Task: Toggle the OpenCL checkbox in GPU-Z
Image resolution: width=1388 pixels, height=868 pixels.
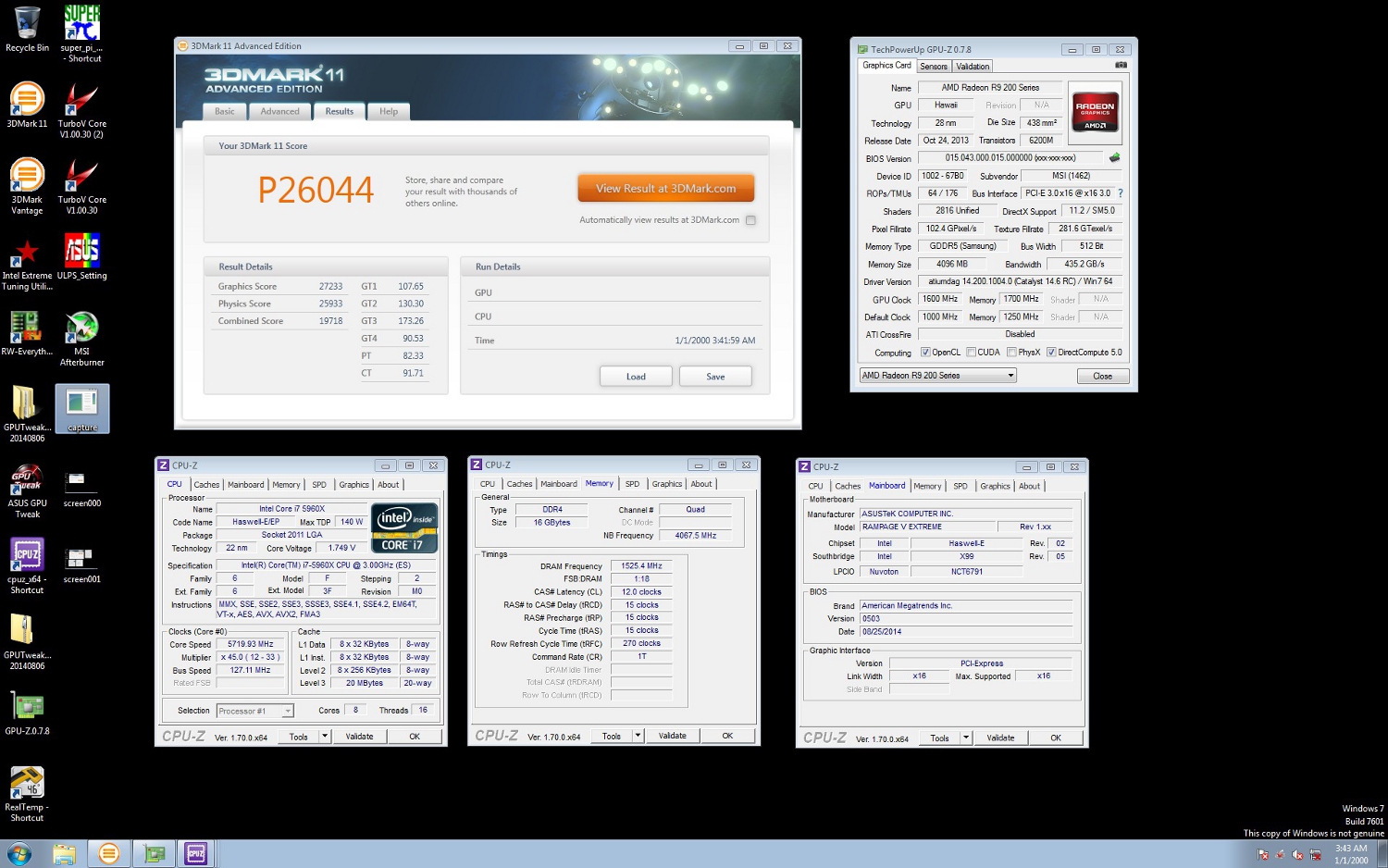Action: point(925,352)
